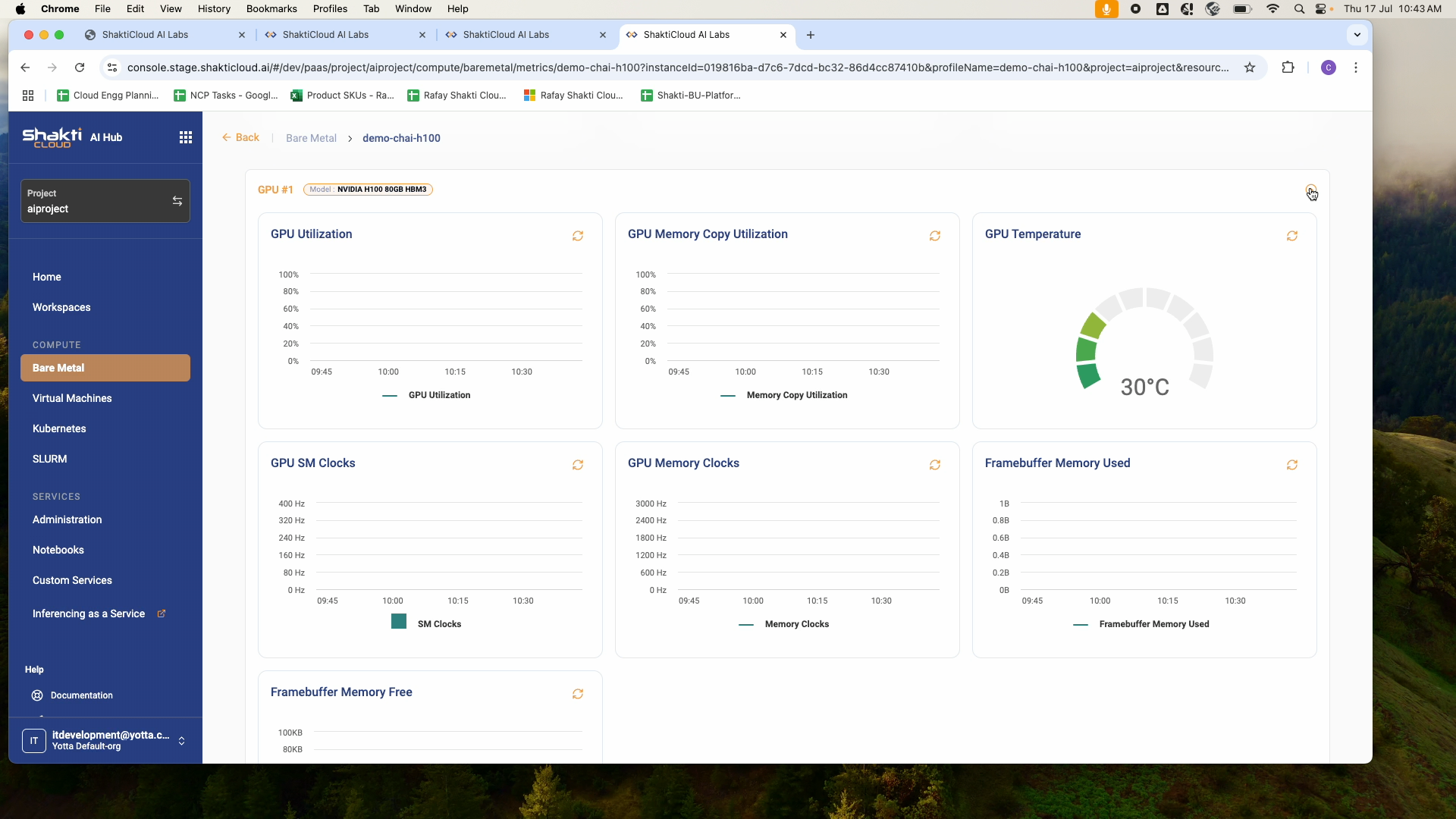This screenshot has height=819, width=1456.
Task: Click the browser address bar URL
Action: click(x=677, y=67)
